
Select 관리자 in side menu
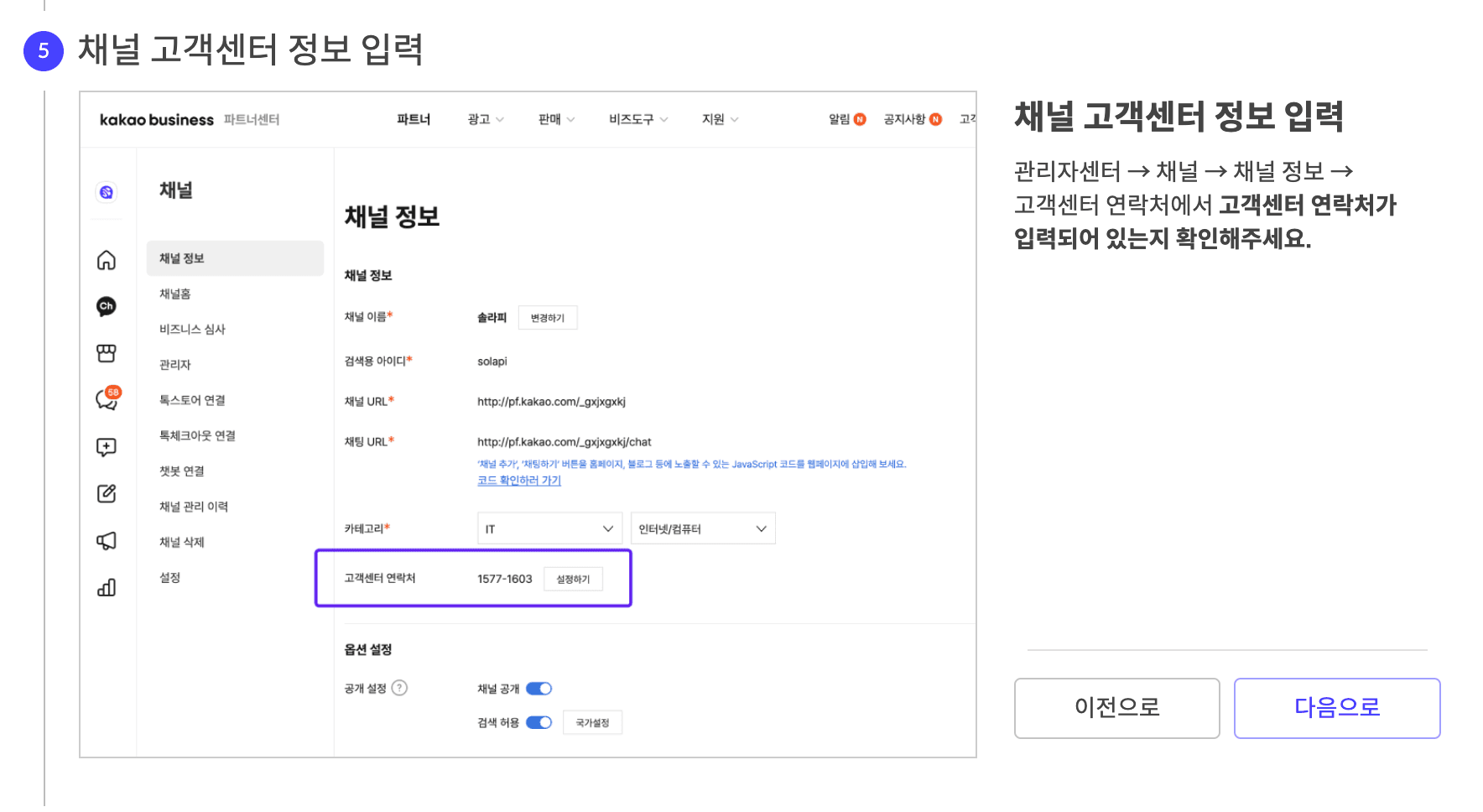point(175,364)
